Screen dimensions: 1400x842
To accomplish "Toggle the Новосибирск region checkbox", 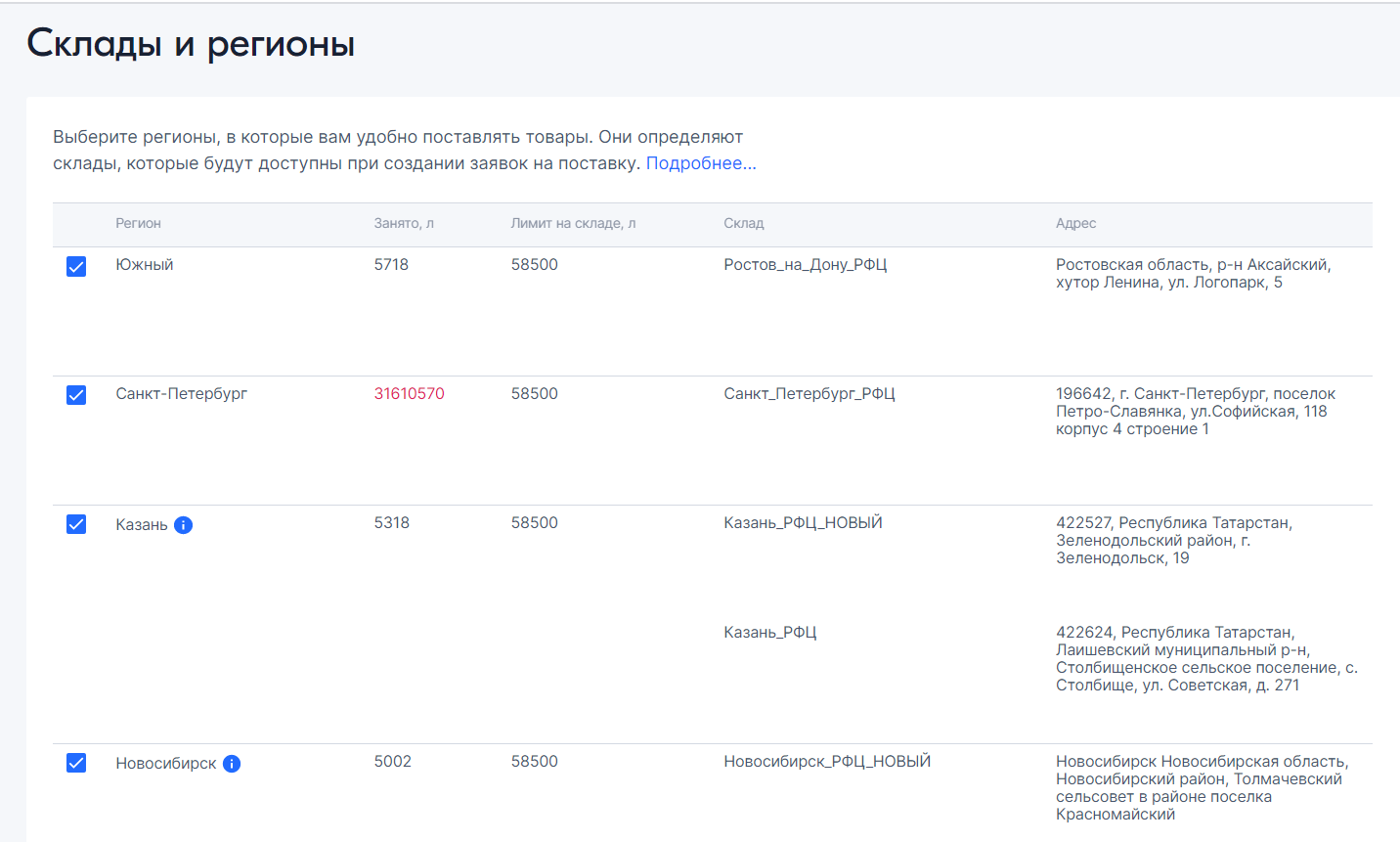I will [76, 763].
